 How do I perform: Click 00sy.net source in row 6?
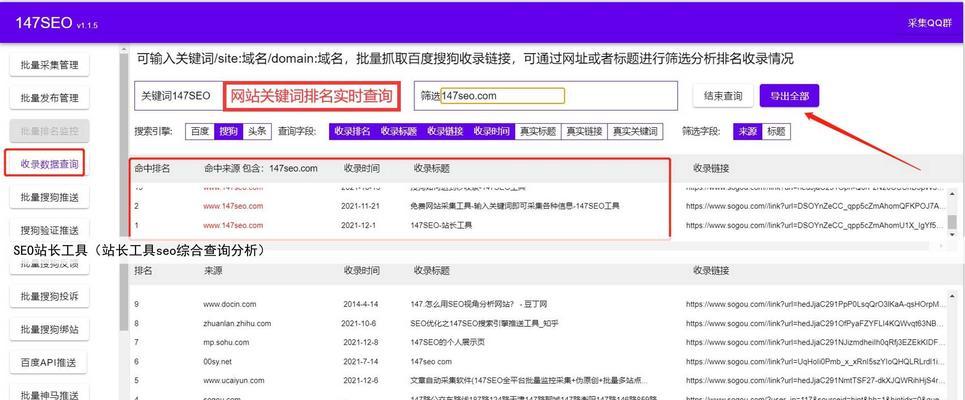(218, 361)
